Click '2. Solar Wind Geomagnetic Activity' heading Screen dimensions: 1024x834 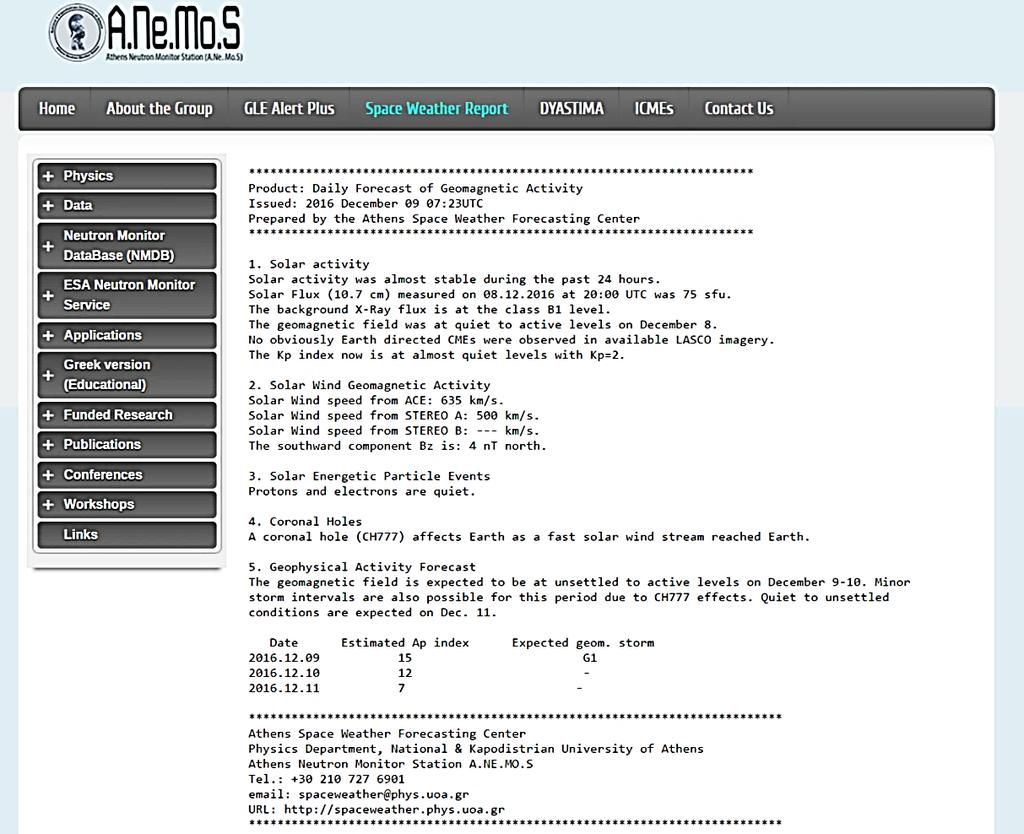point(369,385)
